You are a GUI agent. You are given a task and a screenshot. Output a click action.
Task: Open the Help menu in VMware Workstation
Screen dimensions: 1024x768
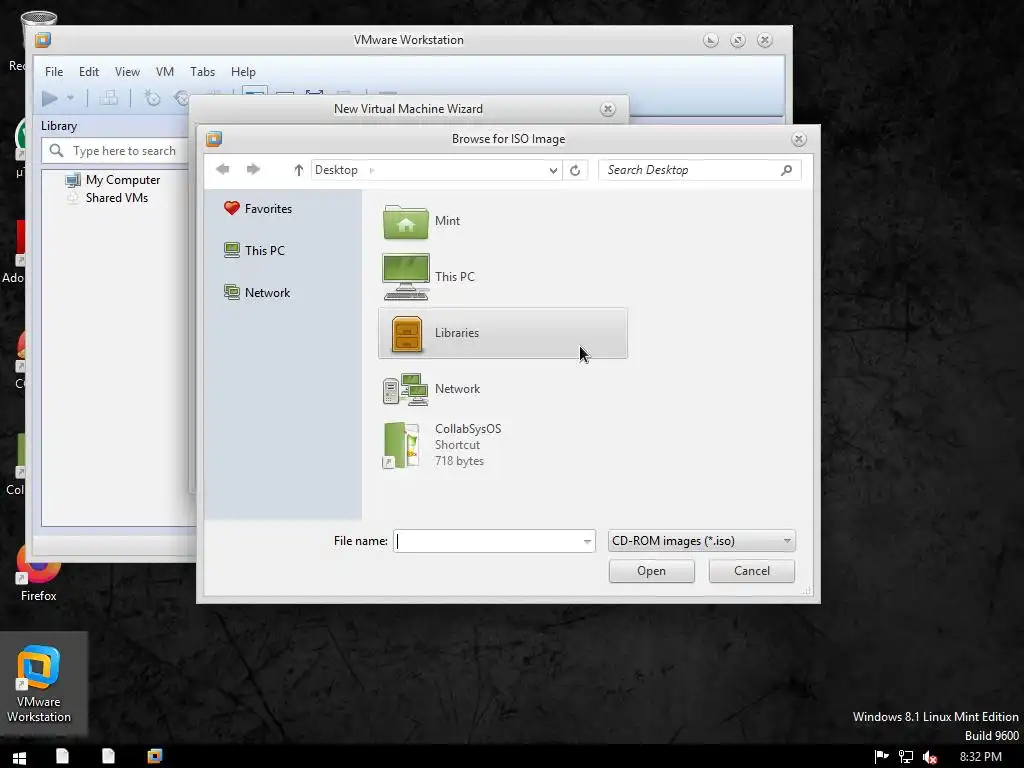[243, 72]
